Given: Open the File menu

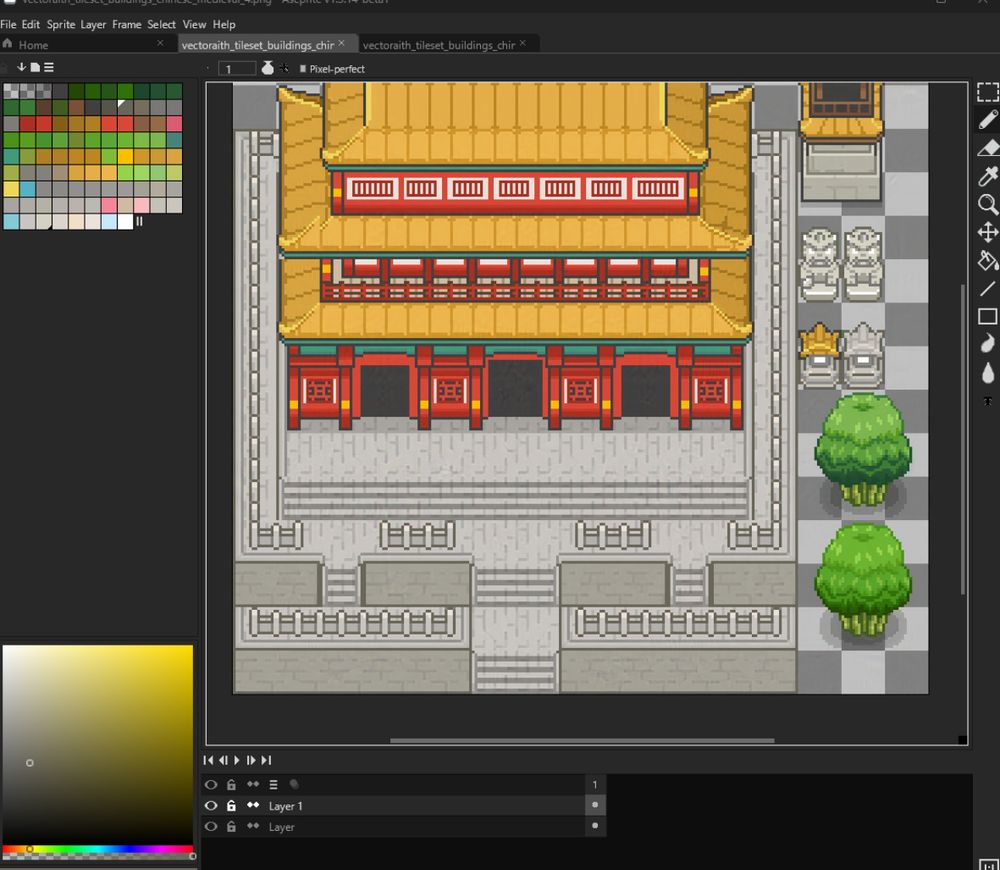Looking at the screenshot, I should click(8, 24).
